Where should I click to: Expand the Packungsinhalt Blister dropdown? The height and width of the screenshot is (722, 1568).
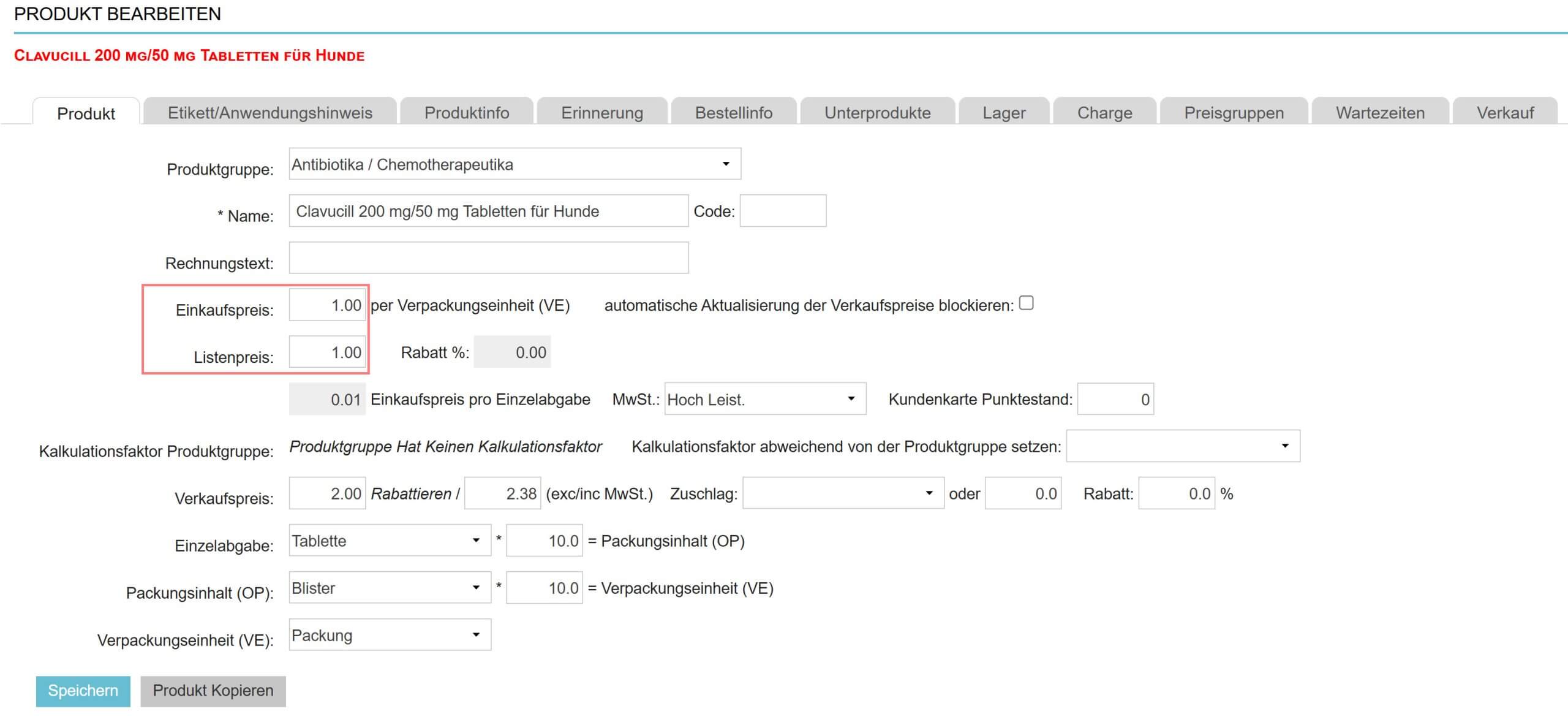click(x=390, y=588)
